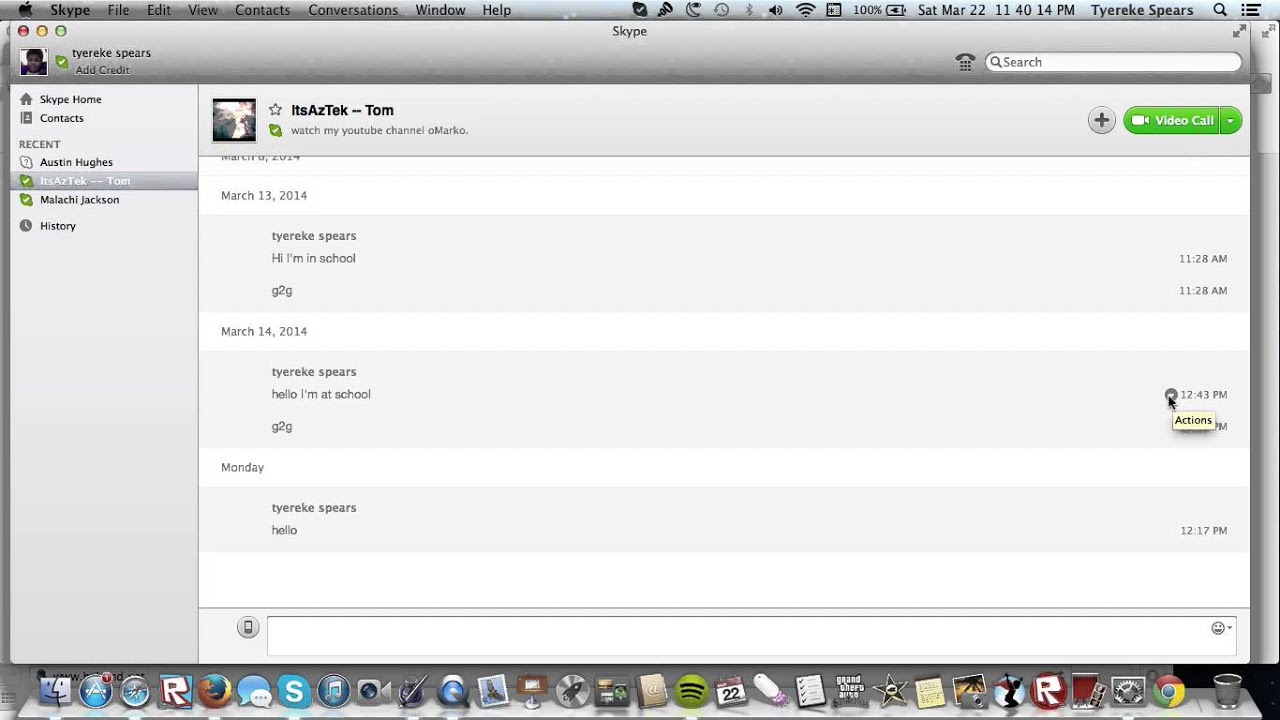Open Spotlight search in the menu bar

[1219, 10]
